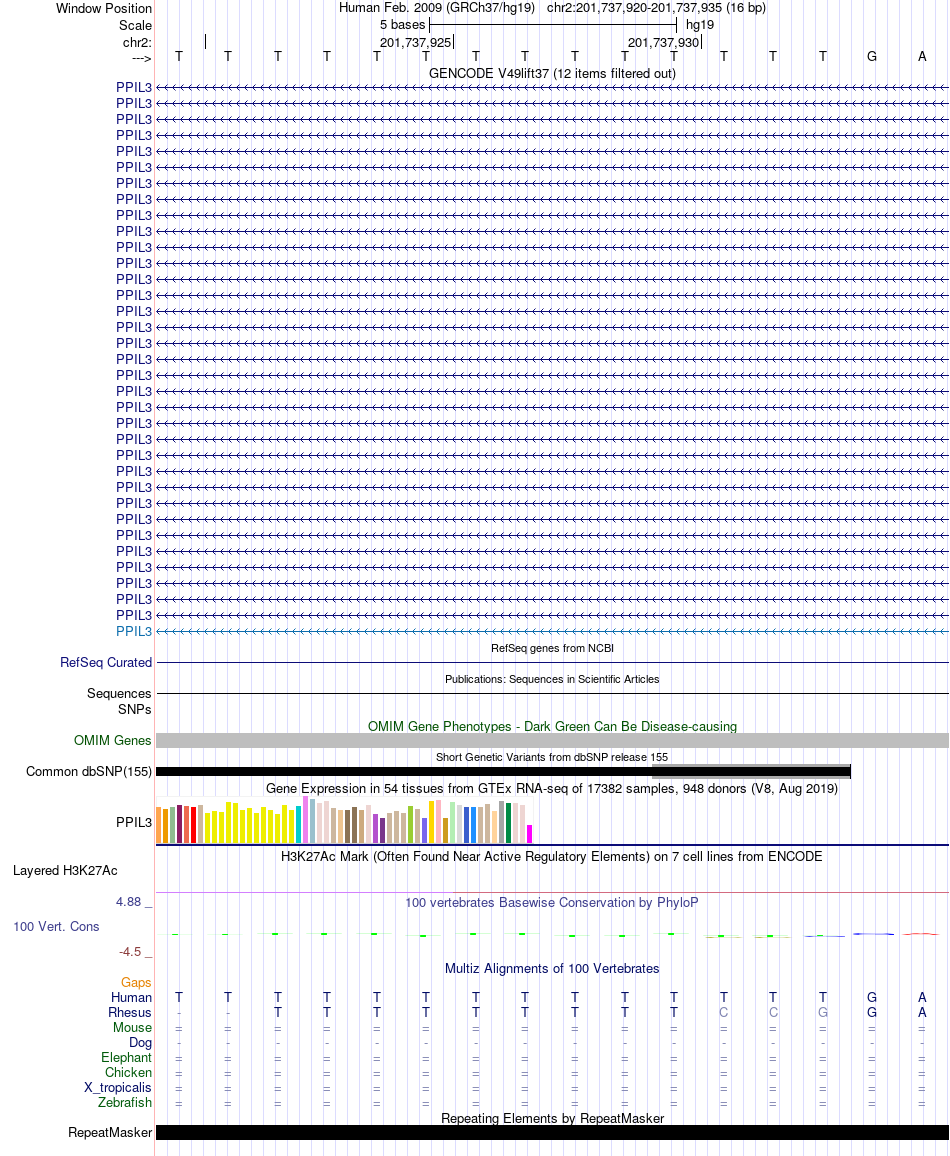Click the Zebrafish species label

125,1102
